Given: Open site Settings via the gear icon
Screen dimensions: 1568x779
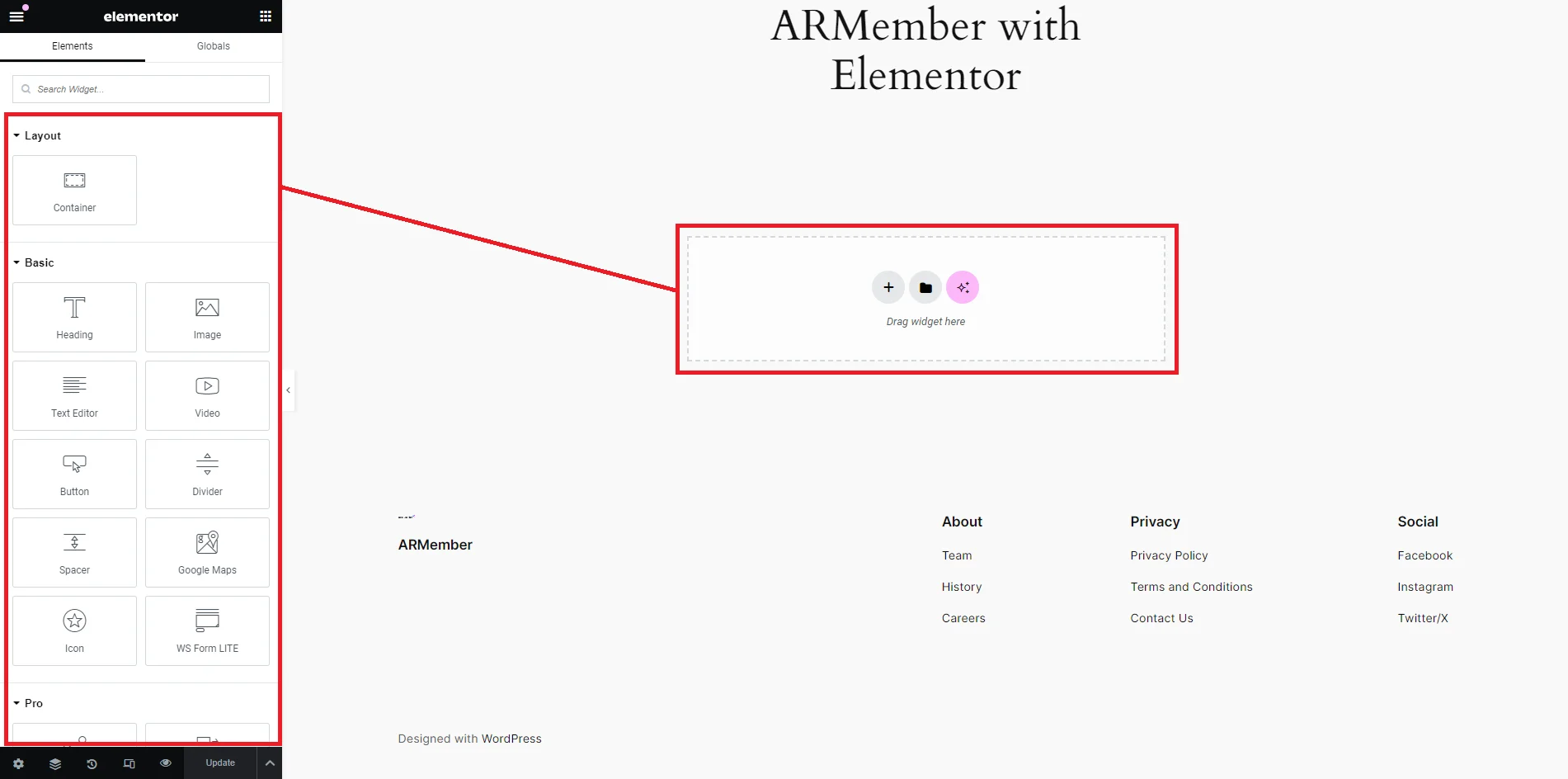Looking at the screenshot, I should [18, 763].
